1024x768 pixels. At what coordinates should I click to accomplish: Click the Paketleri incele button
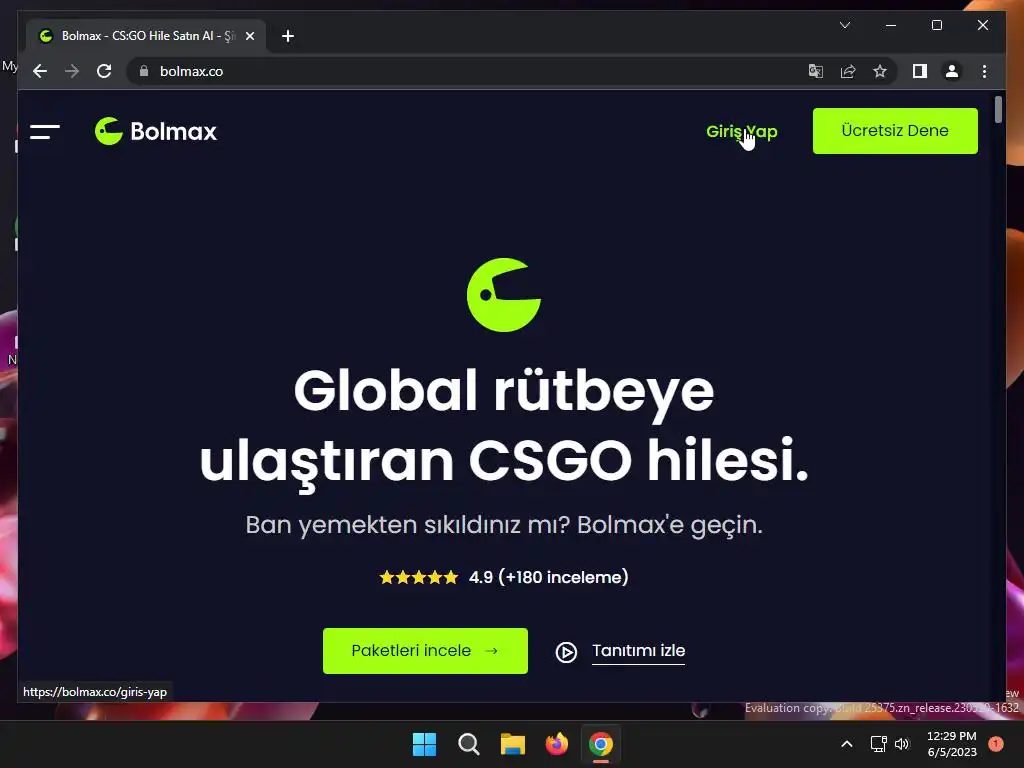425,650
